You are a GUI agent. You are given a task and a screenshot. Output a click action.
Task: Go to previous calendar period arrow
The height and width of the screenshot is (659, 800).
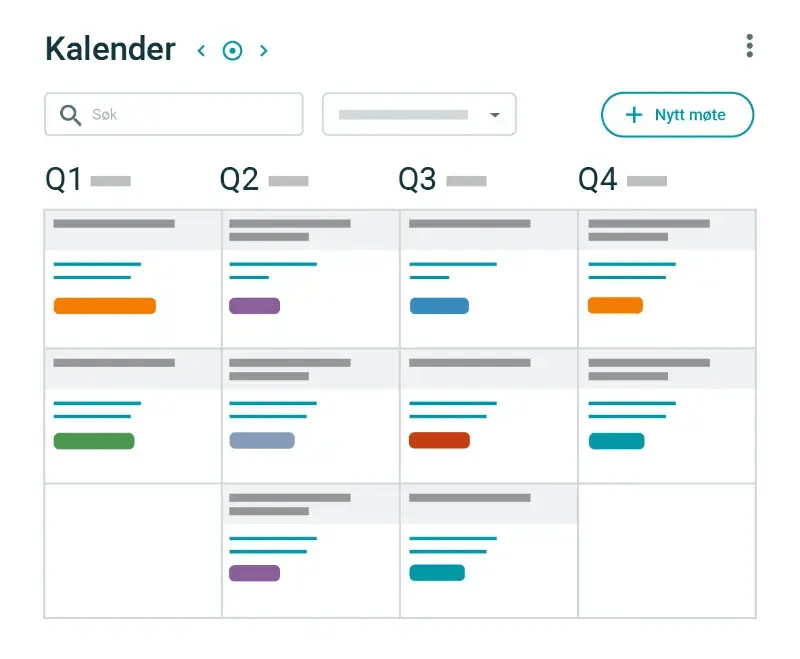coord(202,50)
